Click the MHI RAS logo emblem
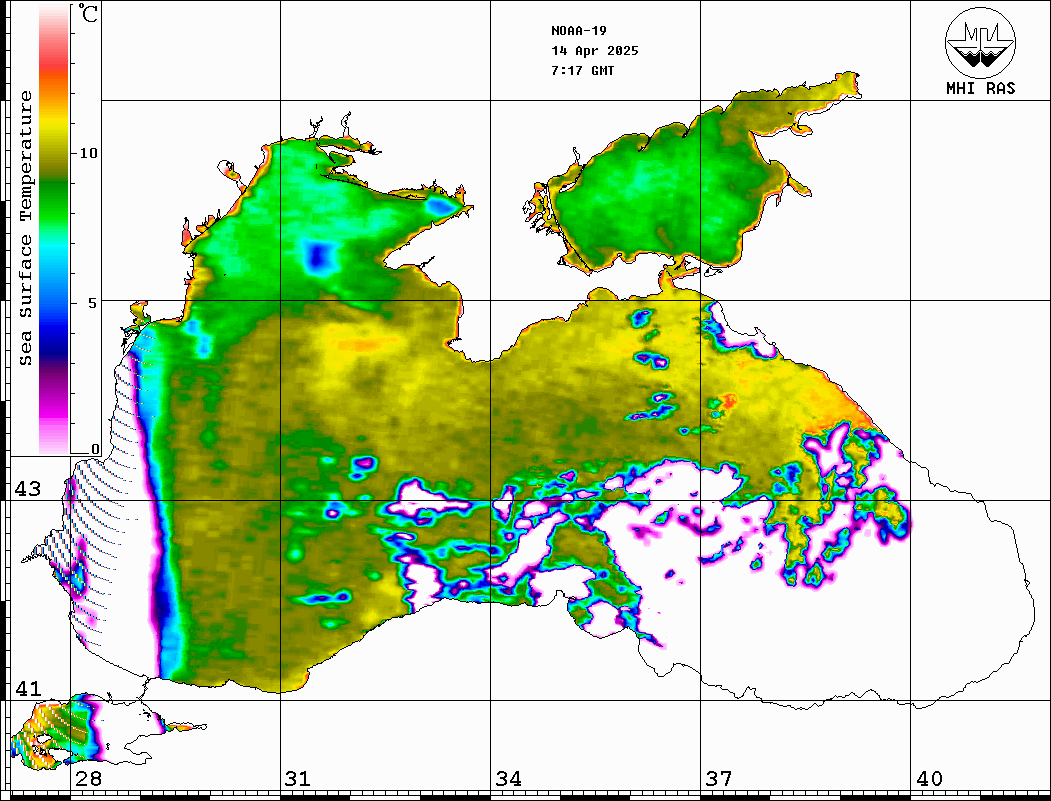The image size is (1051, 801). click(980, 42)
